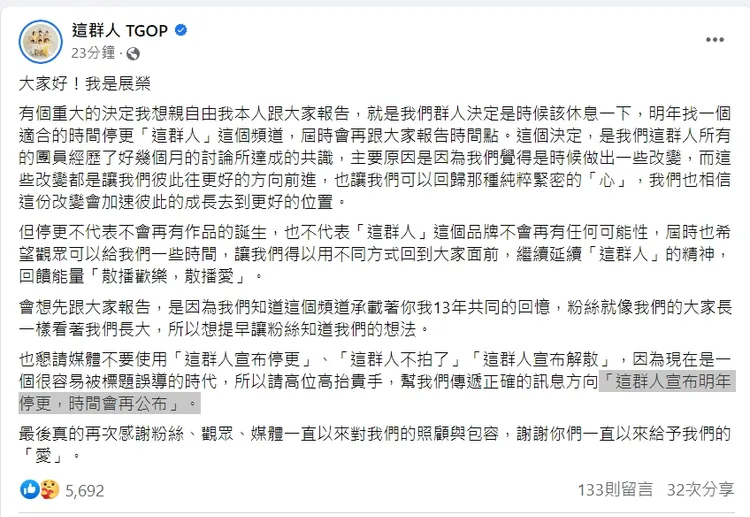The width and height of the screenshot is (750, 517).
Task: Open the three-dot post options menu
Action: (714, 39)
